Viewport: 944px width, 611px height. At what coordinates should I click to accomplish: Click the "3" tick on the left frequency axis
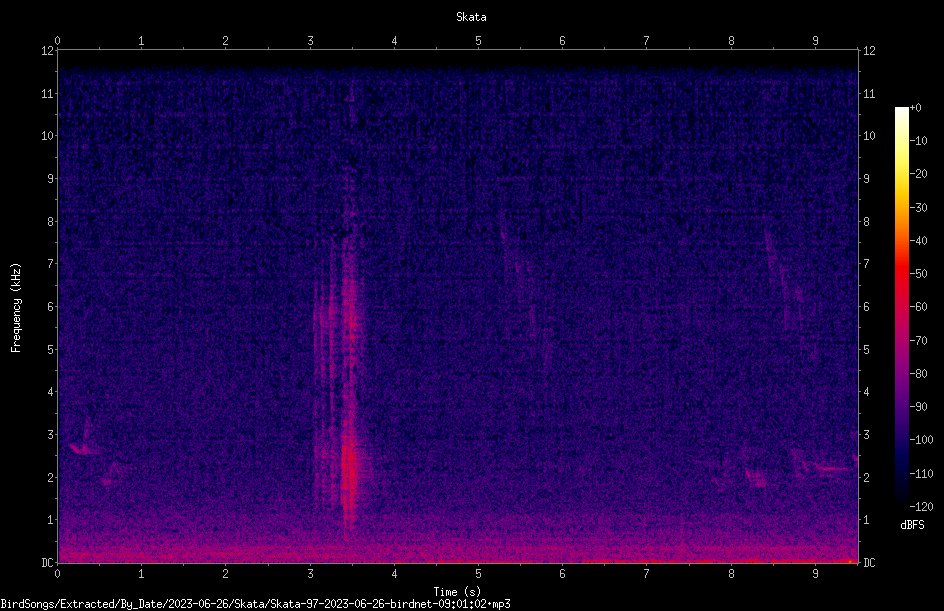[50, 435]
